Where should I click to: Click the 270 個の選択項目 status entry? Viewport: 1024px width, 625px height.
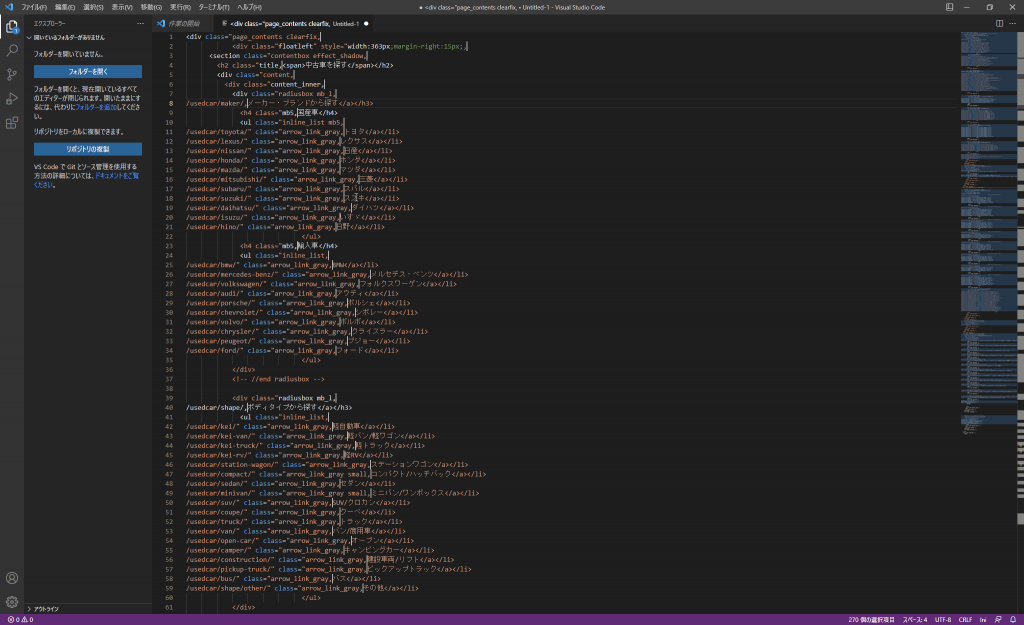click(871, 620)
